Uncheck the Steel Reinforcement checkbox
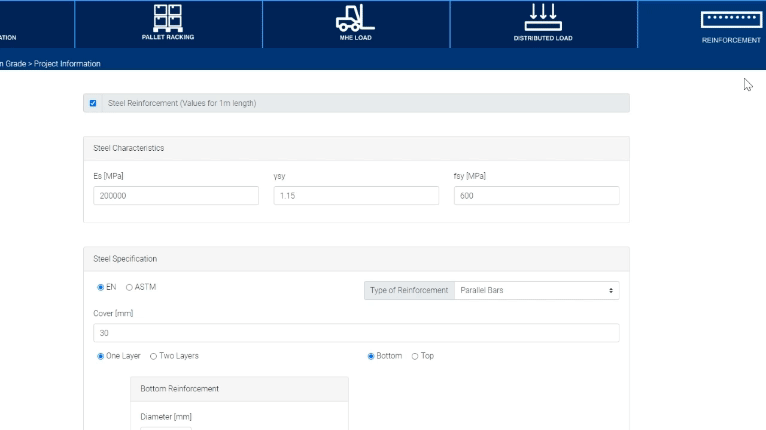Image resolution: width=766 pixels, height=430 pixels. click(x=93, y=103)
